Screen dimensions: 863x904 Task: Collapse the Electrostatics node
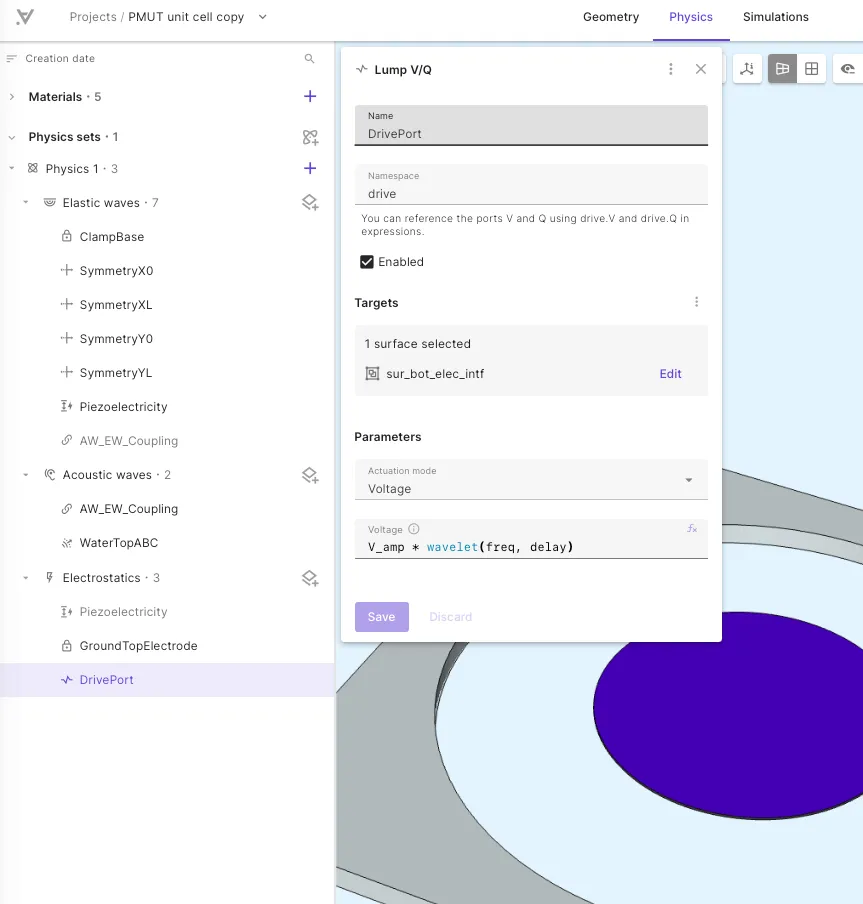pos(25,578)
